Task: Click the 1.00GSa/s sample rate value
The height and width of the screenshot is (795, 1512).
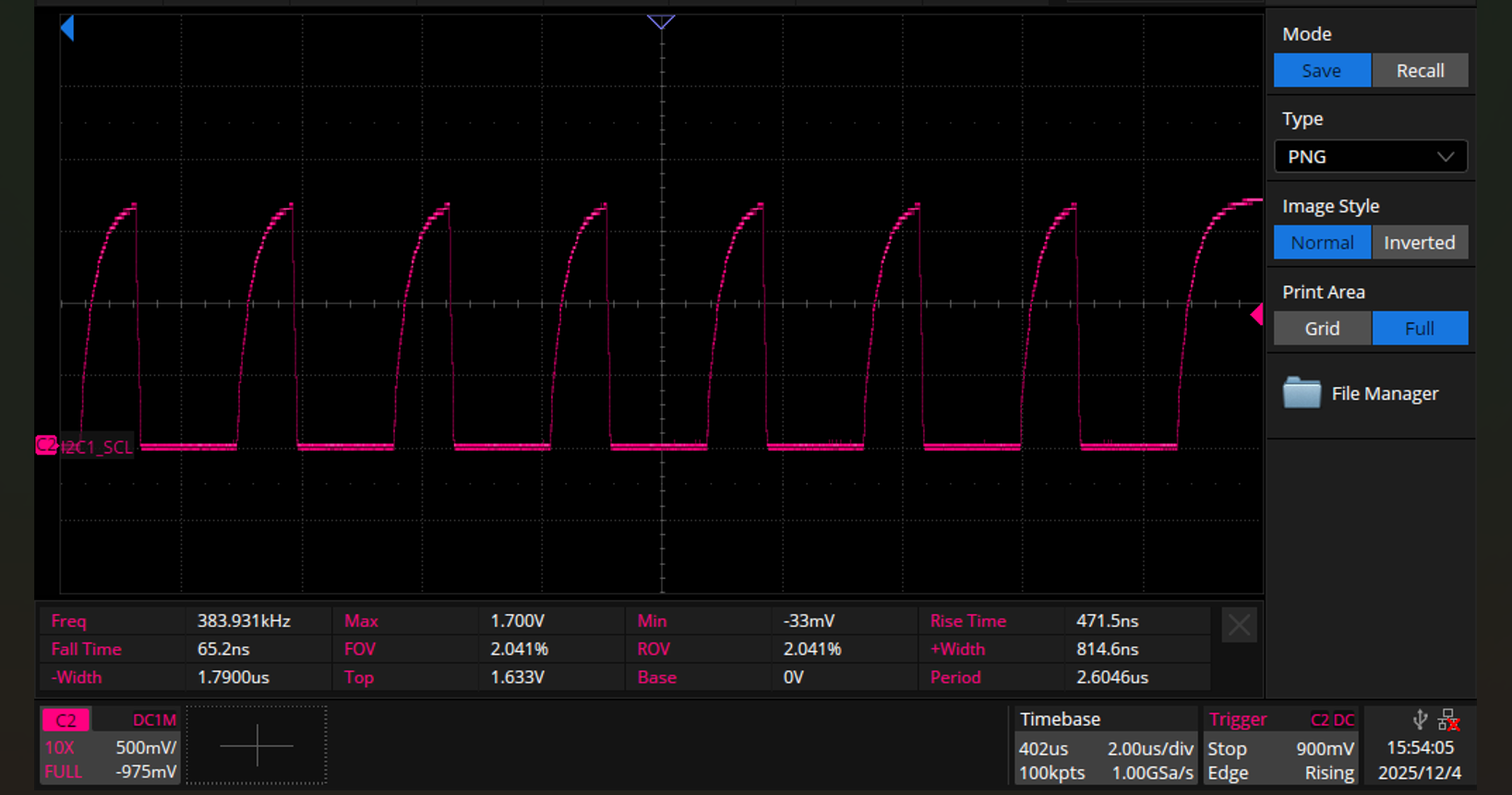Action: (x=1152, y=773)
